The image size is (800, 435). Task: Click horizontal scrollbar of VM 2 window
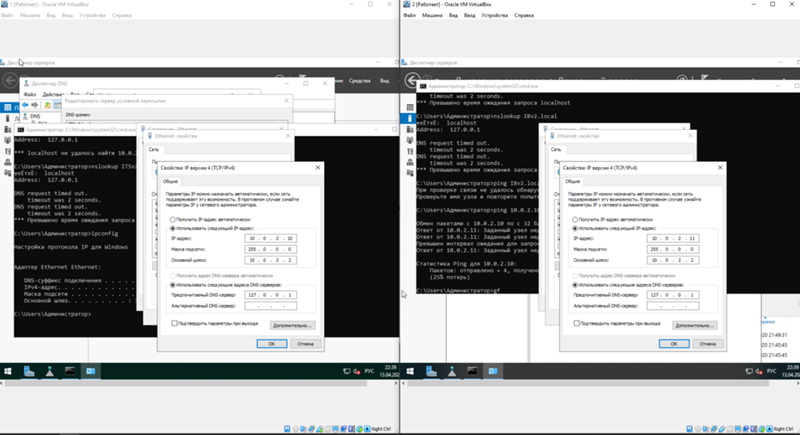pyautogui.click(x=588, y=383)
